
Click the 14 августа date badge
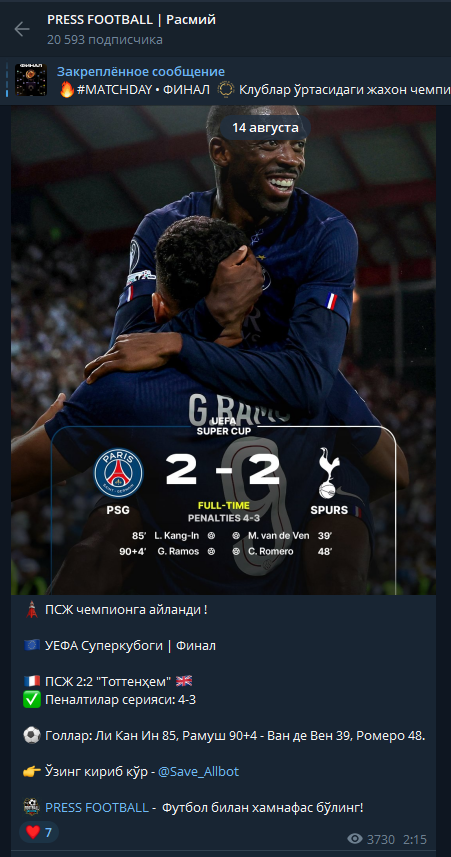(x=265, y=128)
